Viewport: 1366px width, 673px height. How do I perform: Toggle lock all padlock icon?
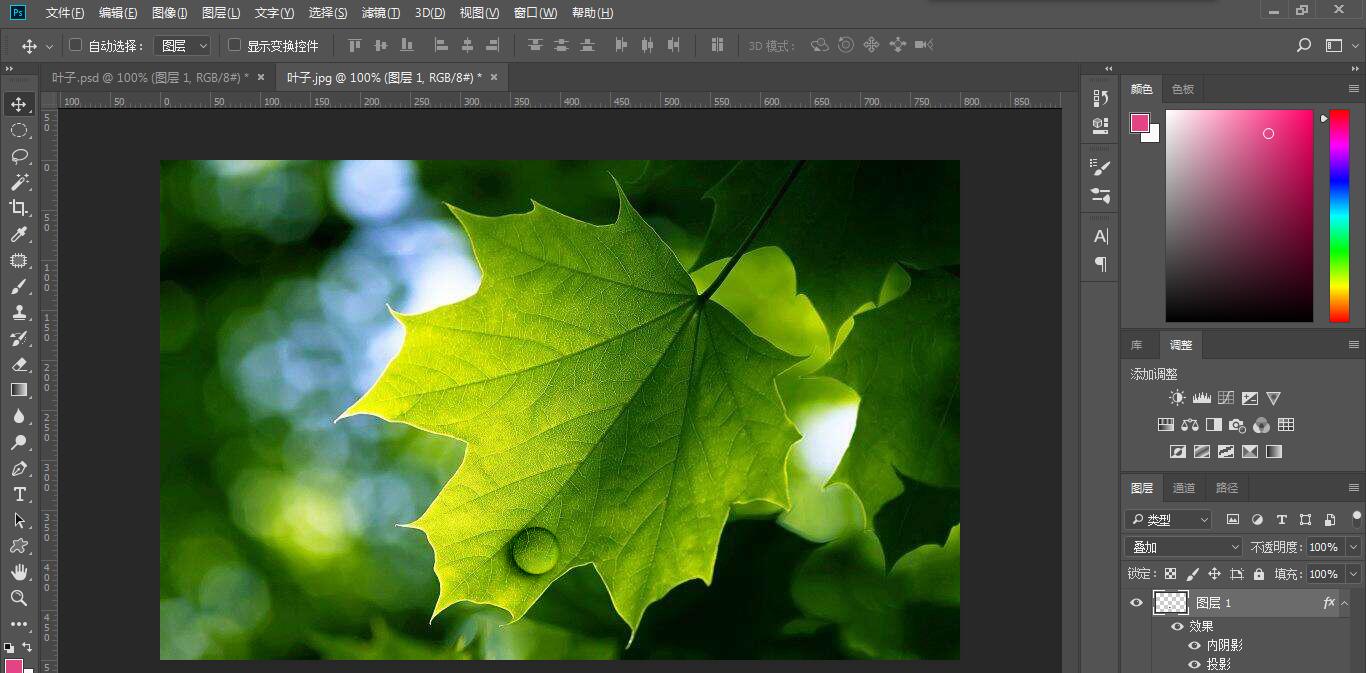tap(1259, 574)
